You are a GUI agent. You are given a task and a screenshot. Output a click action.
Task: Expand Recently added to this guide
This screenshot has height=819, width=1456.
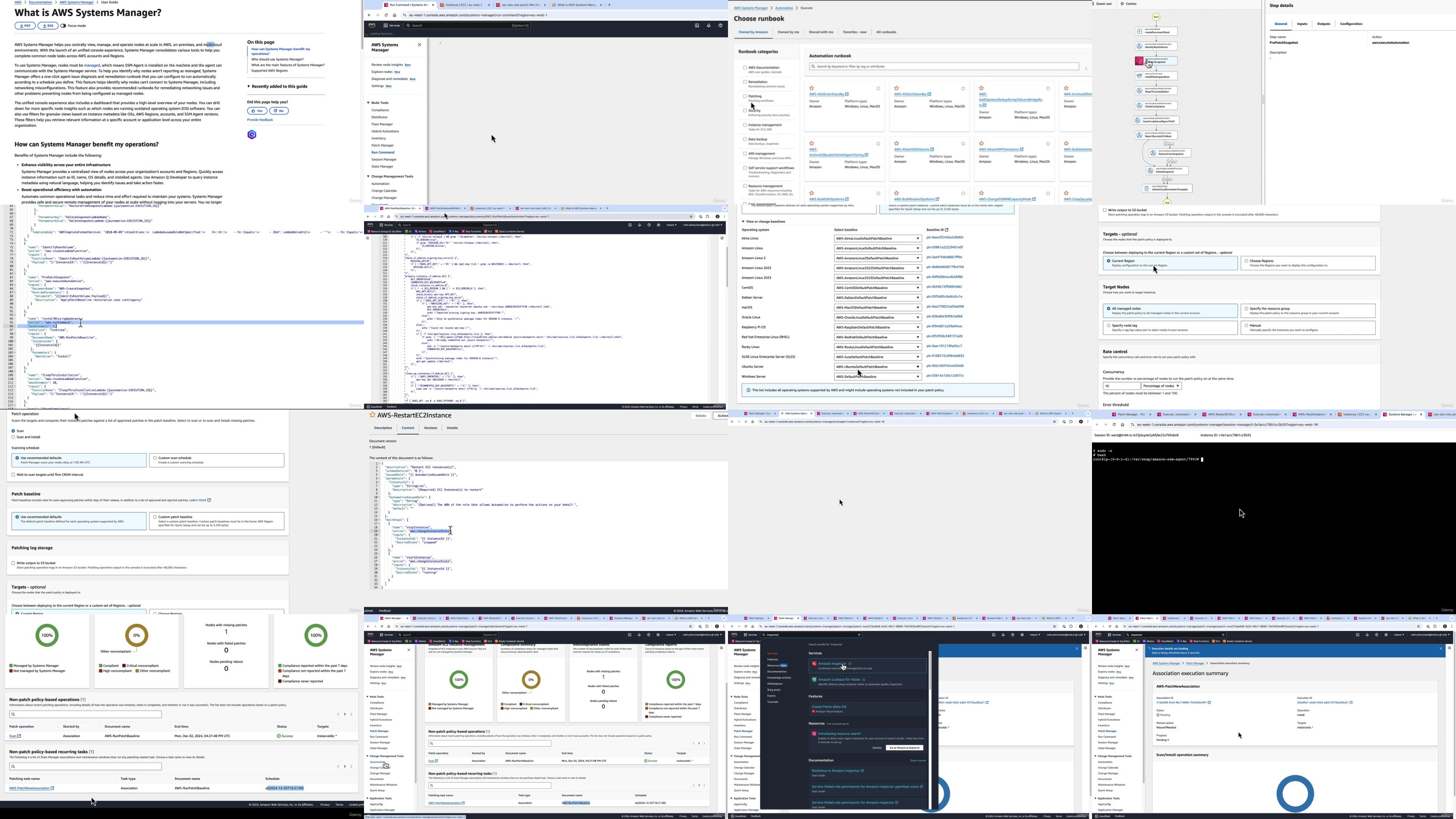(x=278, y=86)
